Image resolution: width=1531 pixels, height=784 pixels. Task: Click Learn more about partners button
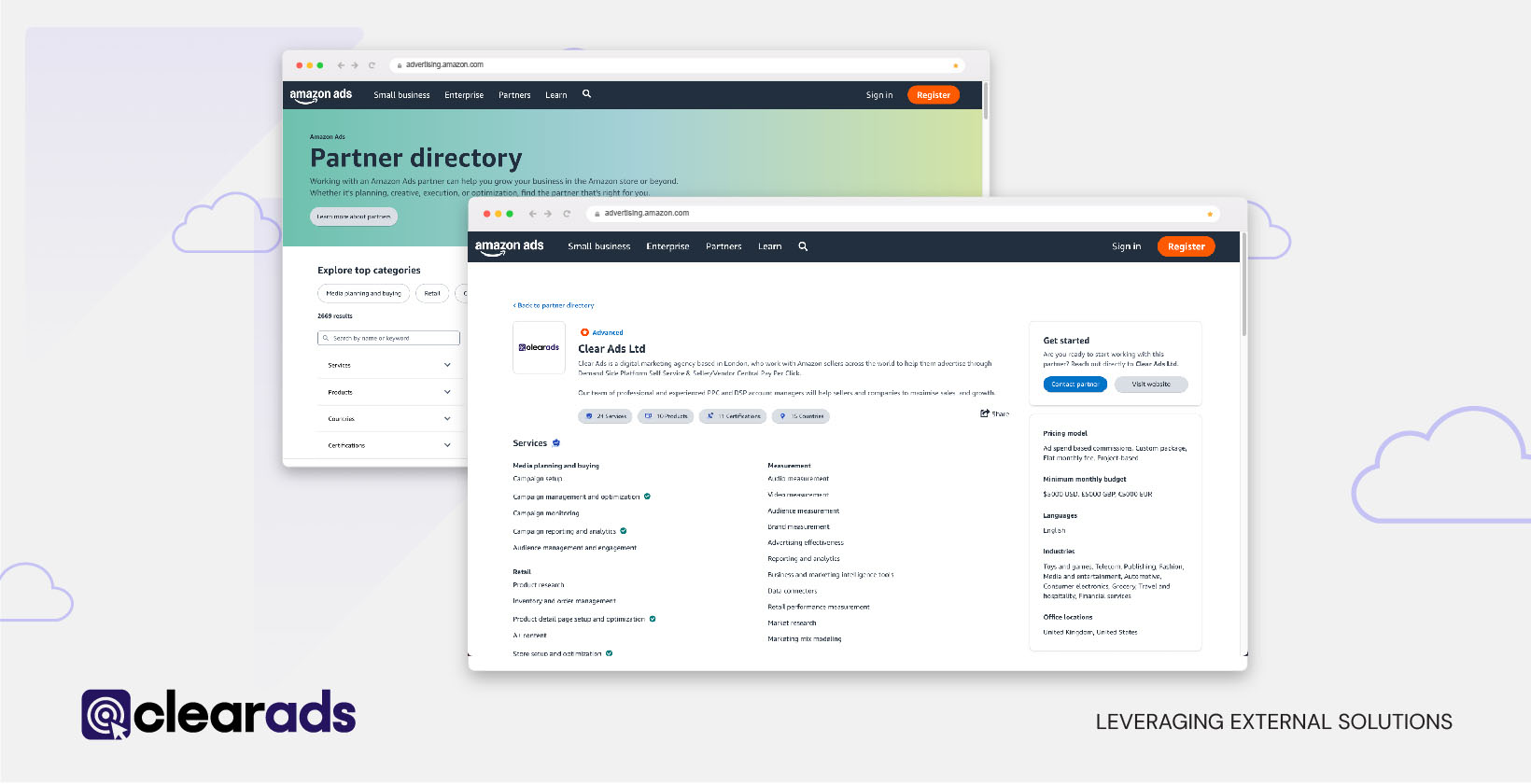coord(354,217)
